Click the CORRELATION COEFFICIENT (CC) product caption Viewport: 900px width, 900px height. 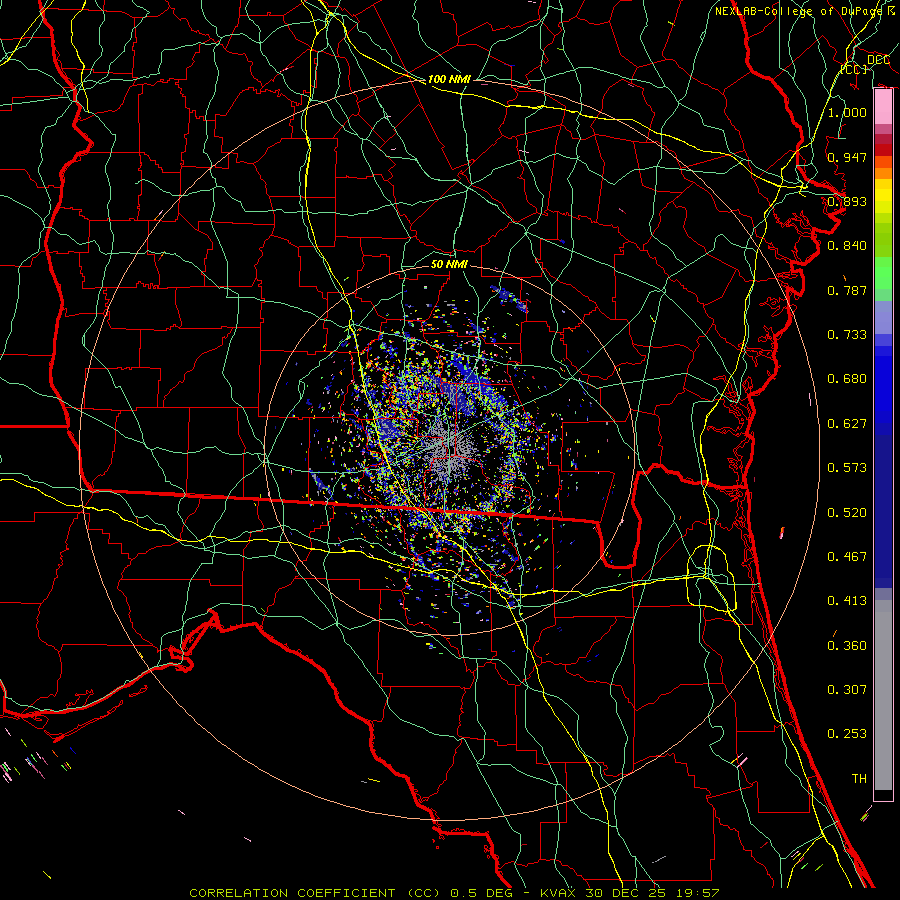tap(315, 893)
